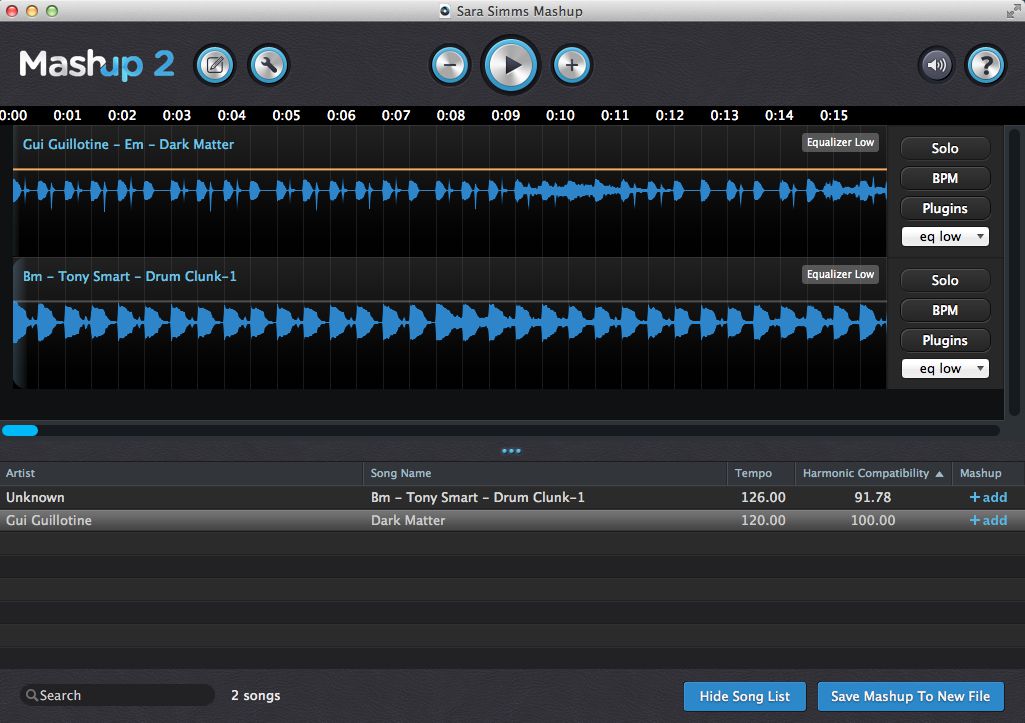Open Help with the question mark icon
The image size is (1025, 723).
pos(985,64)
